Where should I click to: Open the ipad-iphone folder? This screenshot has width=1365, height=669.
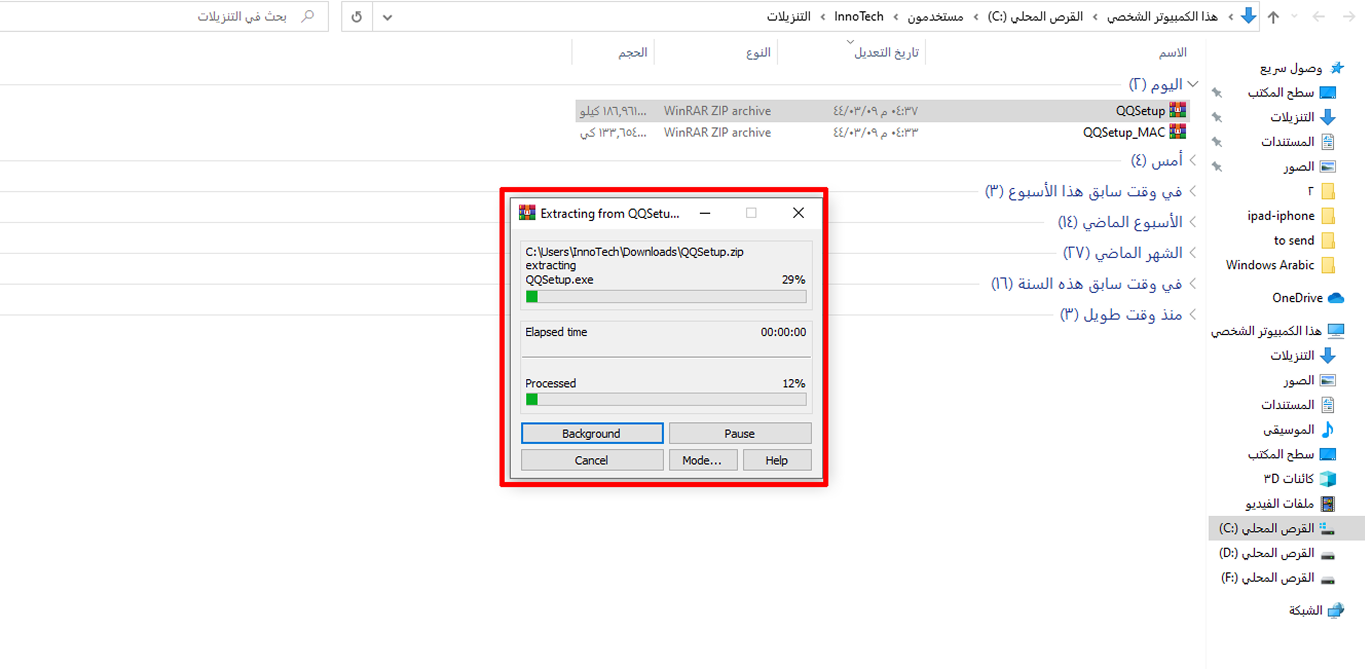[1290, 216]
